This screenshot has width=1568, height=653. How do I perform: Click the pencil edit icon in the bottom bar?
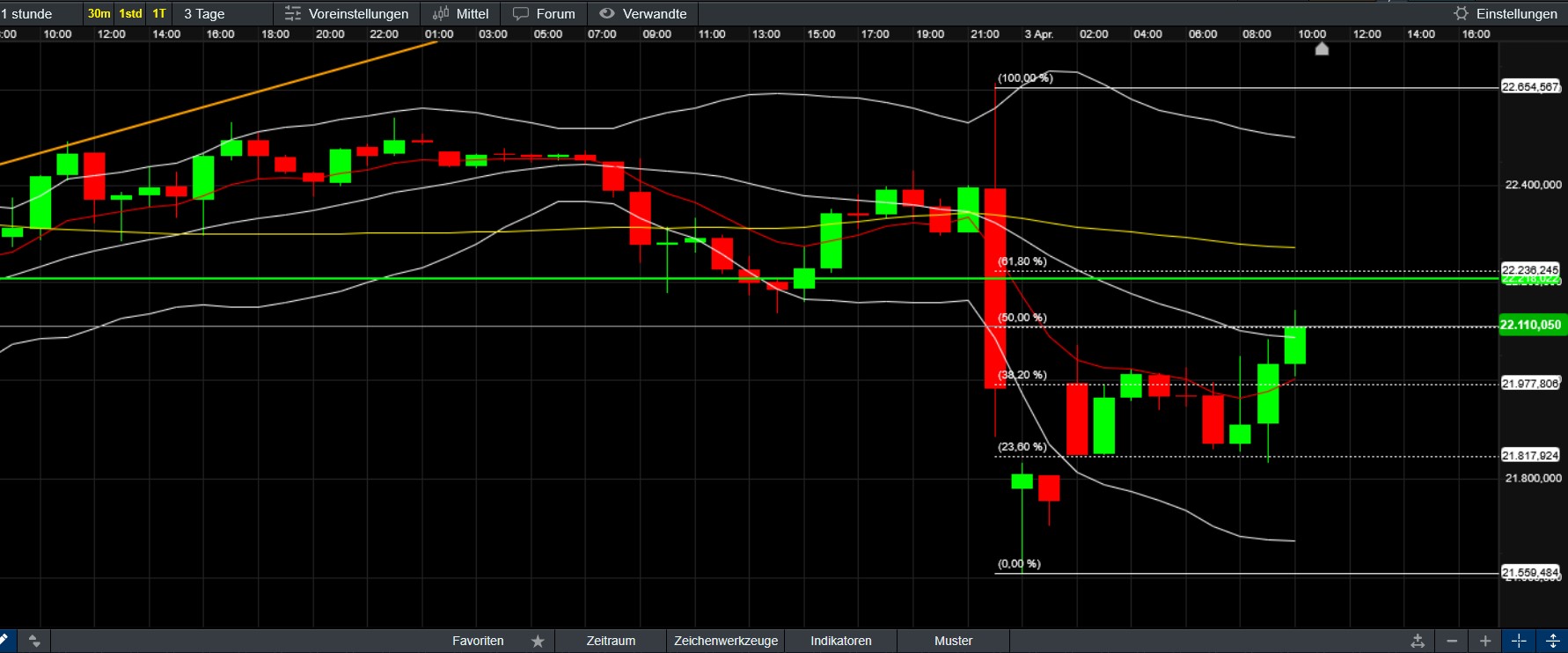pos(4,641)
